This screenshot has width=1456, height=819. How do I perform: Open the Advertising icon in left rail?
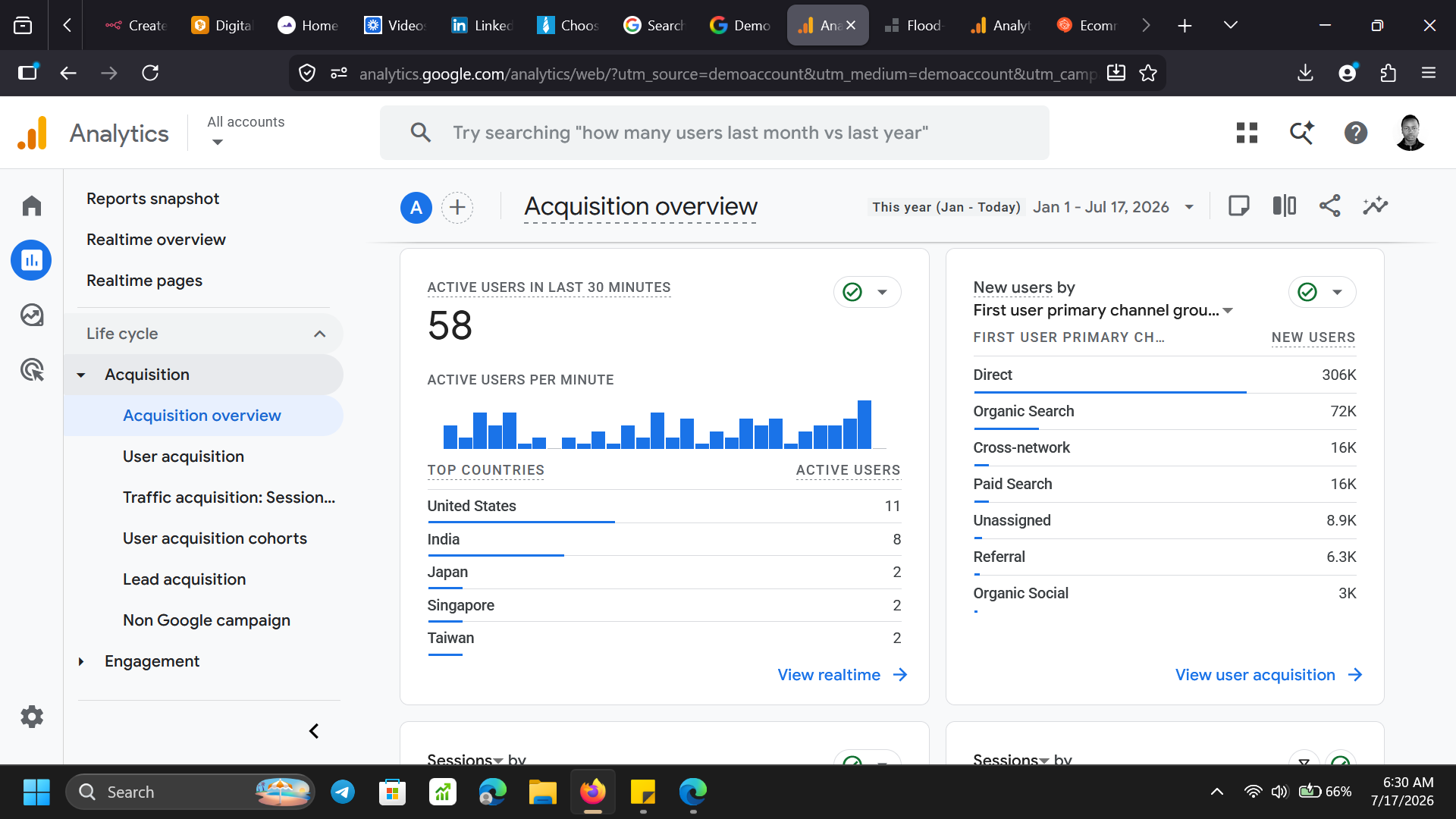(32, 369)
